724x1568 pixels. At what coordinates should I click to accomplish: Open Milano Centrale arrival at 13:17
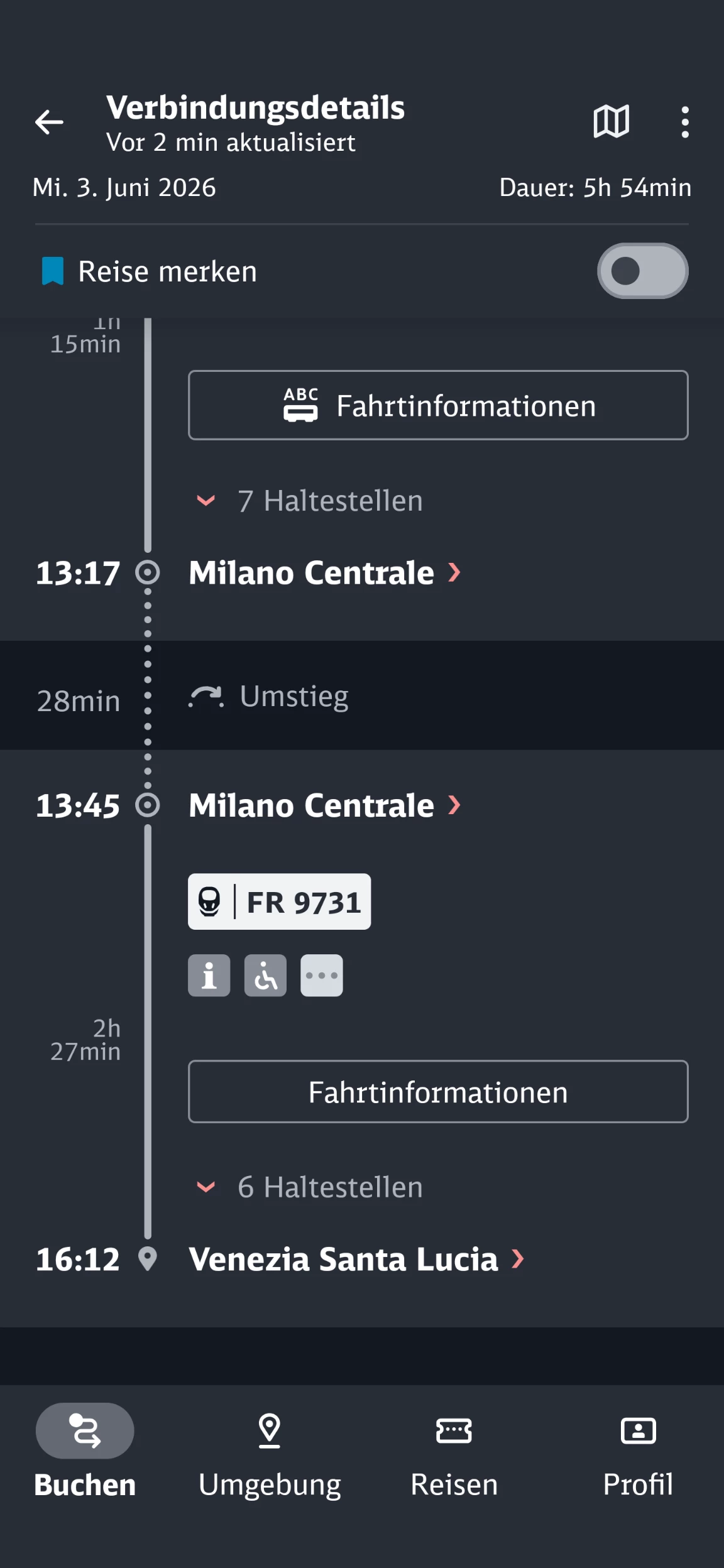[324, 573]
